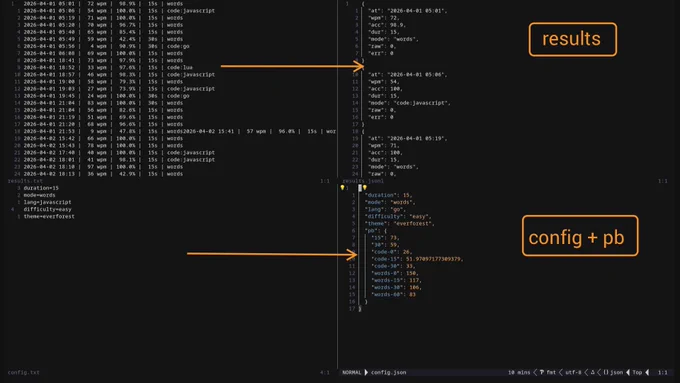Select the 2026-04-02 17:40 row with 40 wpm
Screen dimensions: 680x383
119,152
